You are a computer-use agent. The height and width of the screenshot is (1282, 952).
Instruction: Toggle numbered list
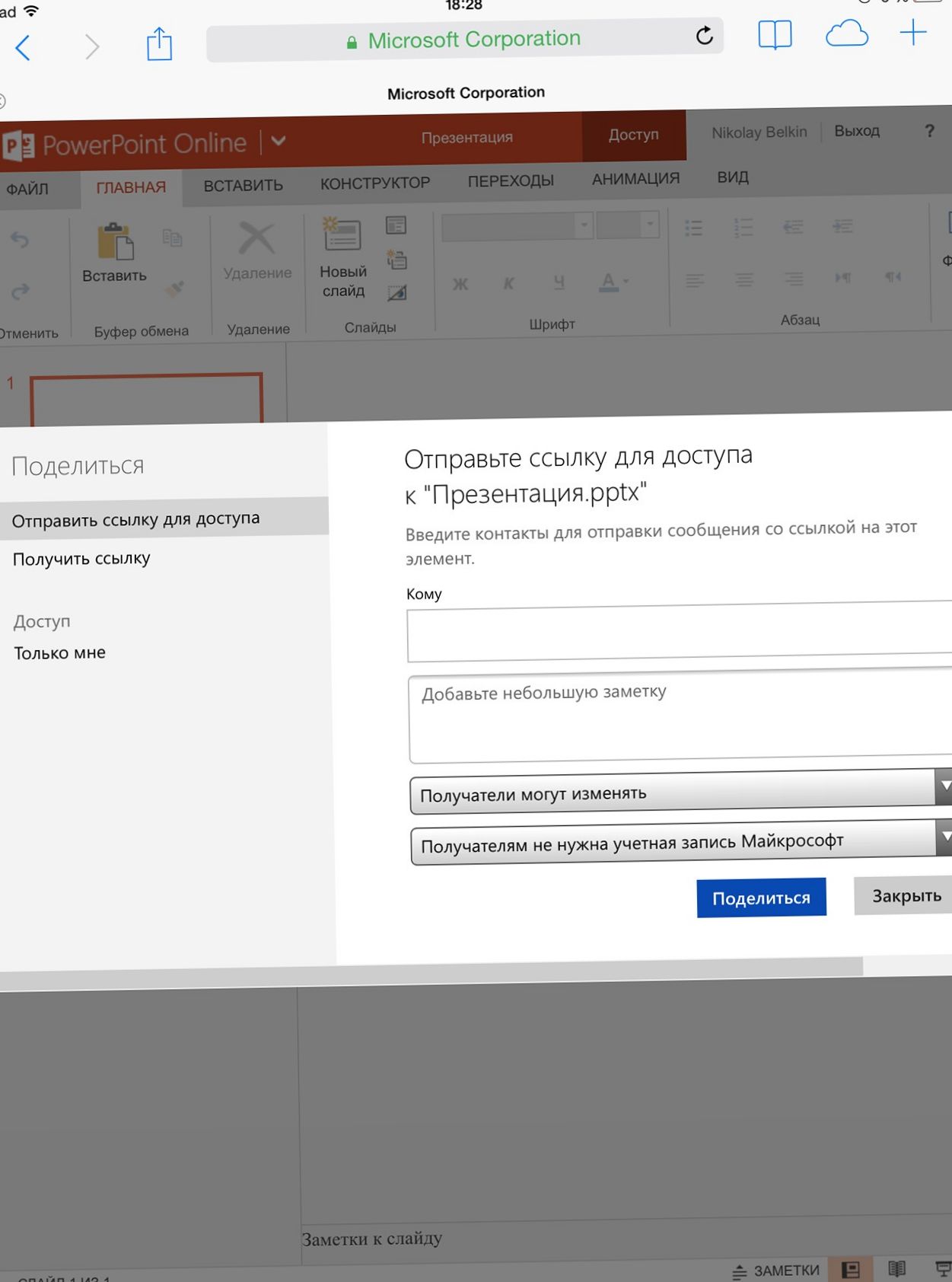click(x=743, y=227)
